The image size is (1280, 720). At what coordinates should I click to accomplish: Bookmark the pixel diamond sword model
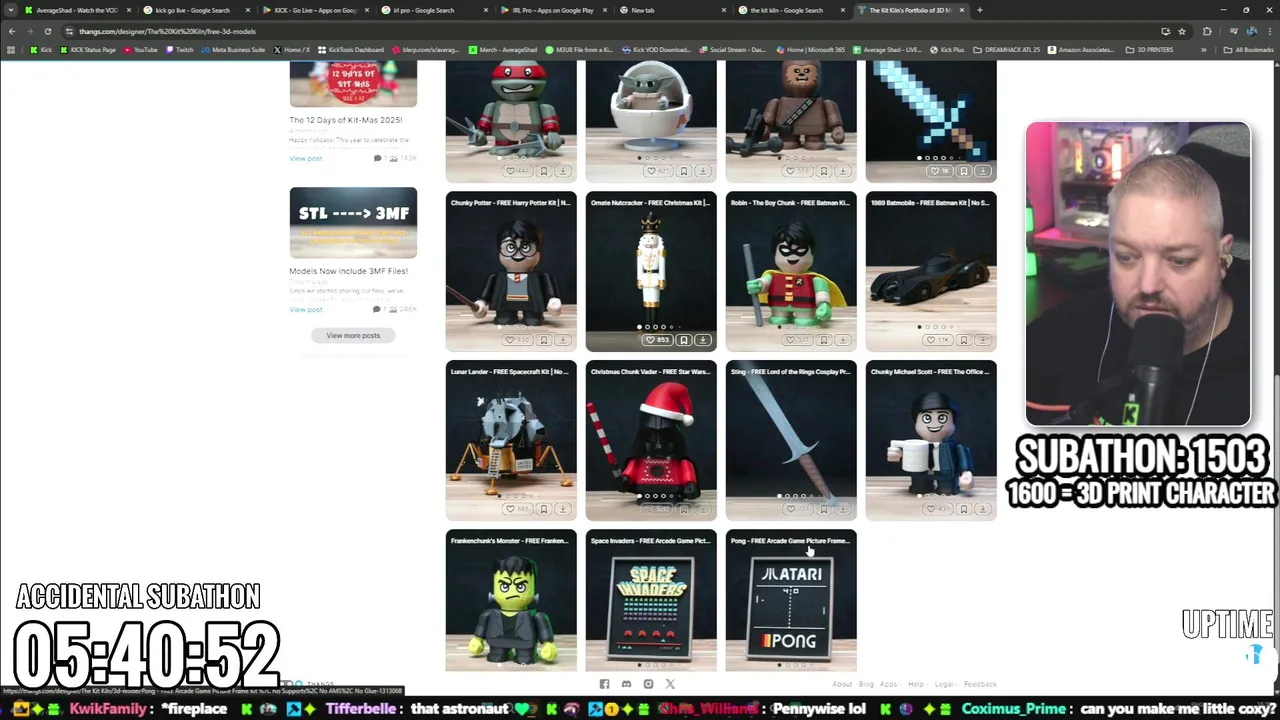964,171
